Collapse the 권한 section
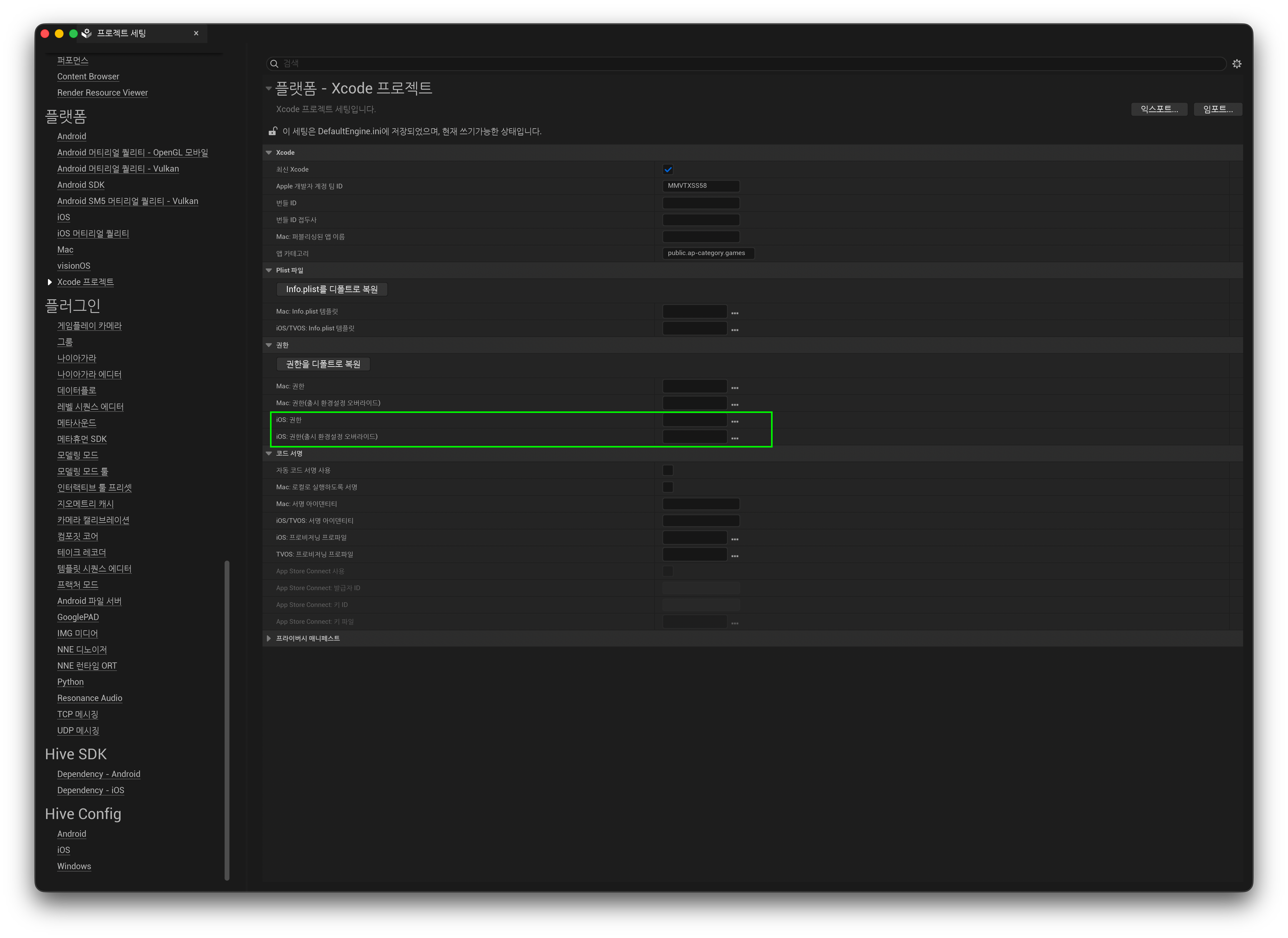The height and width of the screenshot is (938, 1288). (269, 345)
